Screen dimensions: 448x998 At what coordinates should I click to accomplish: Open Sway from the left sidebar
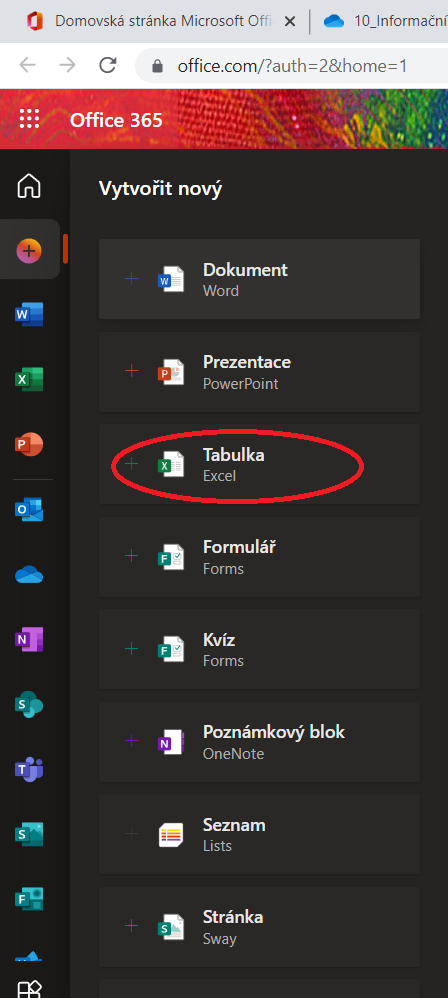click(29, 834)
